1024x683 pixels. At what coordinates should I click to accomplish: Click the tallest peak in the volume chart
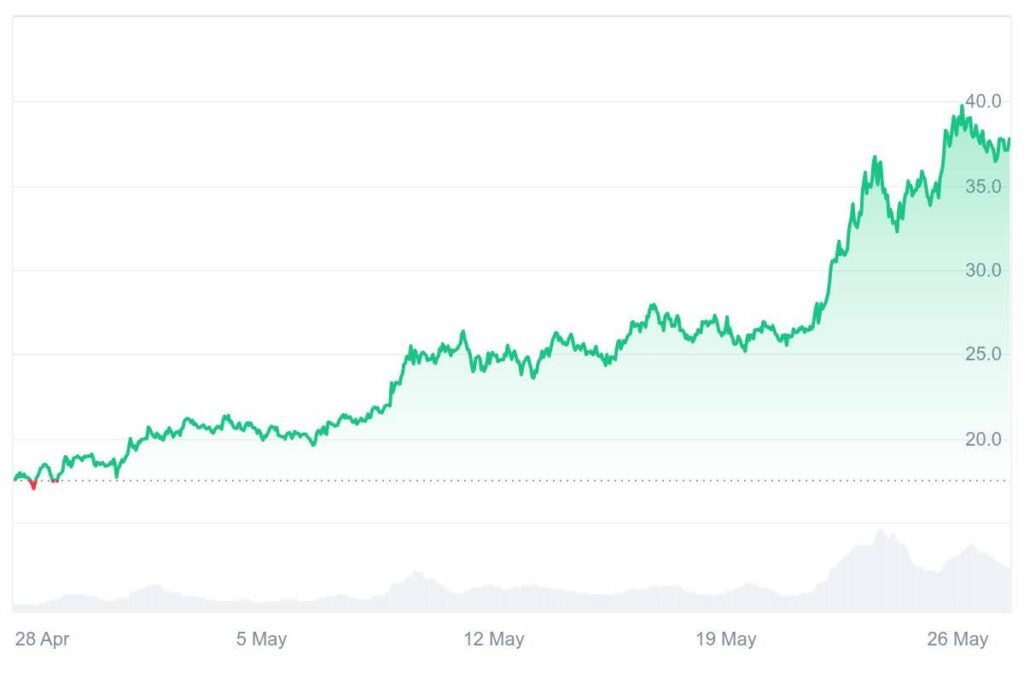(880, 533)
